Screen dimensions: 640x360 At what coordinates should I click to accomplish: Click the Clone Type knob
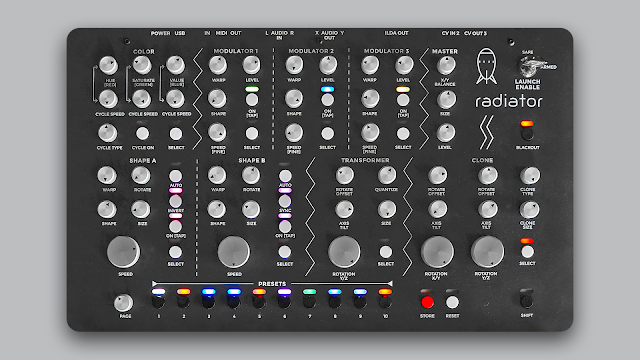pyautogui.click(x=530, y=176)
